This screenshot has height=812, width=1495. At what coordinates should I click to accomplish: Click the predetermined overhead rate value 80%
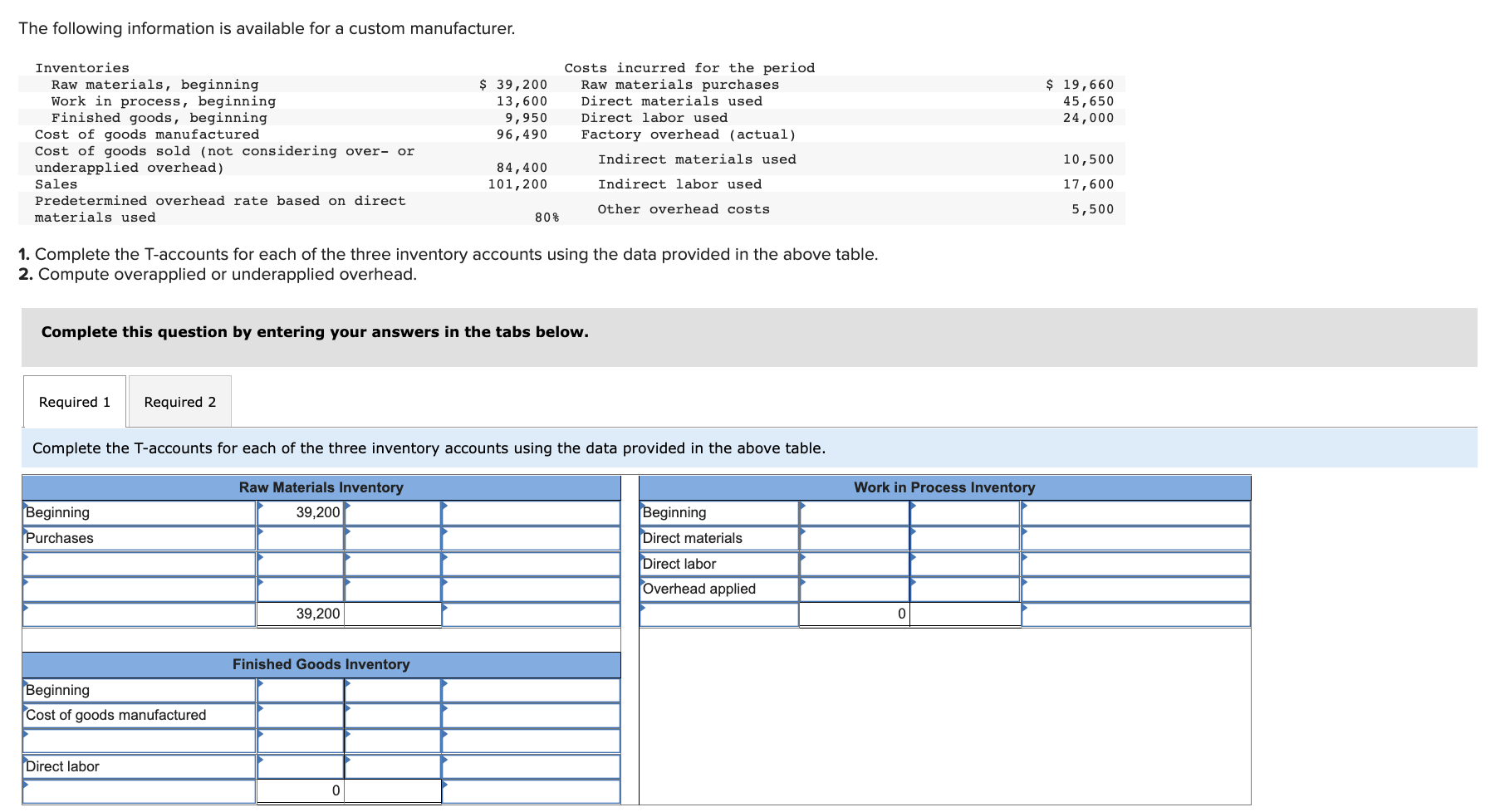coord(547,218)
